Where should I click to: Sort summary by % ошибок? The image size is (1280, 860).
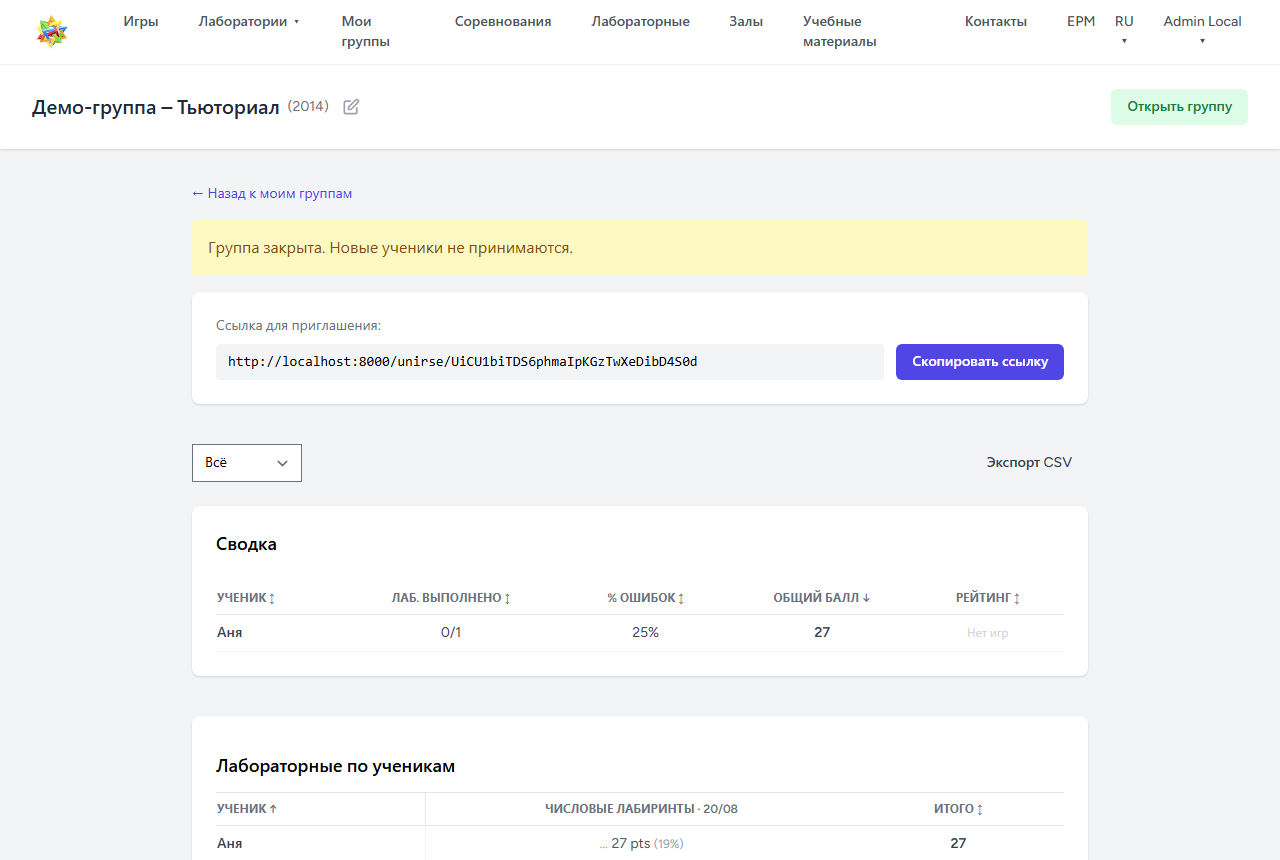point(646,598)
